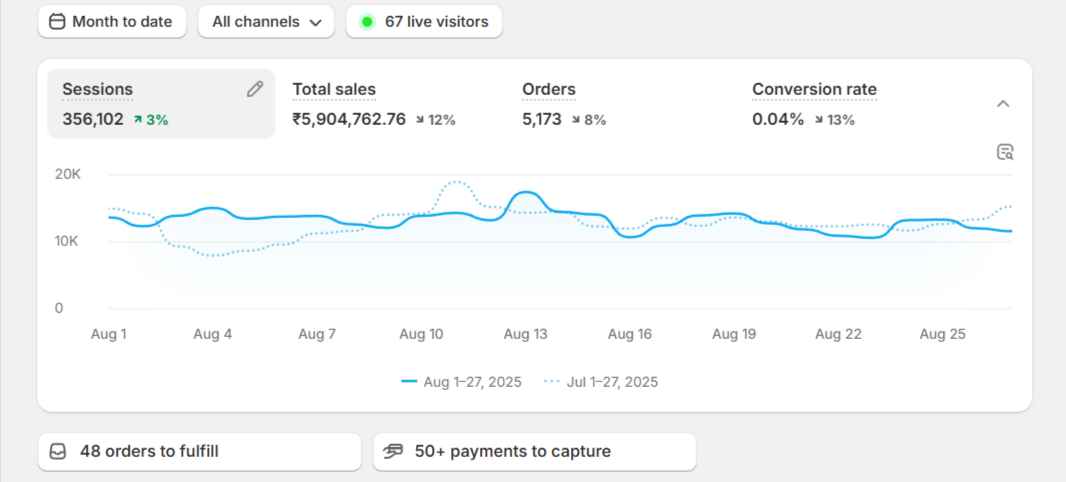Click the Aug 13 peak on sessions chart
This screenshot has width=1066, height=482.
click(526, 192)
